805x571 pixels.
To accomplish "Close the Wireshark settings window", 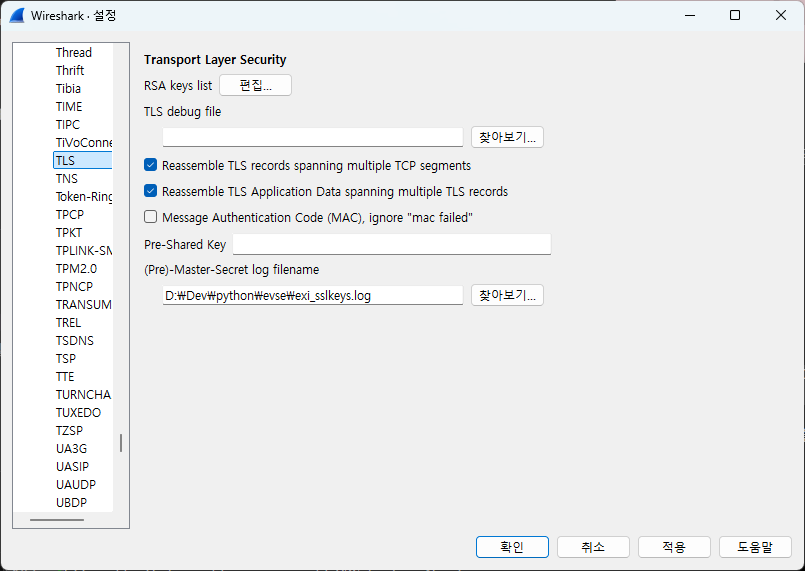I will click(x=780, y=15).
